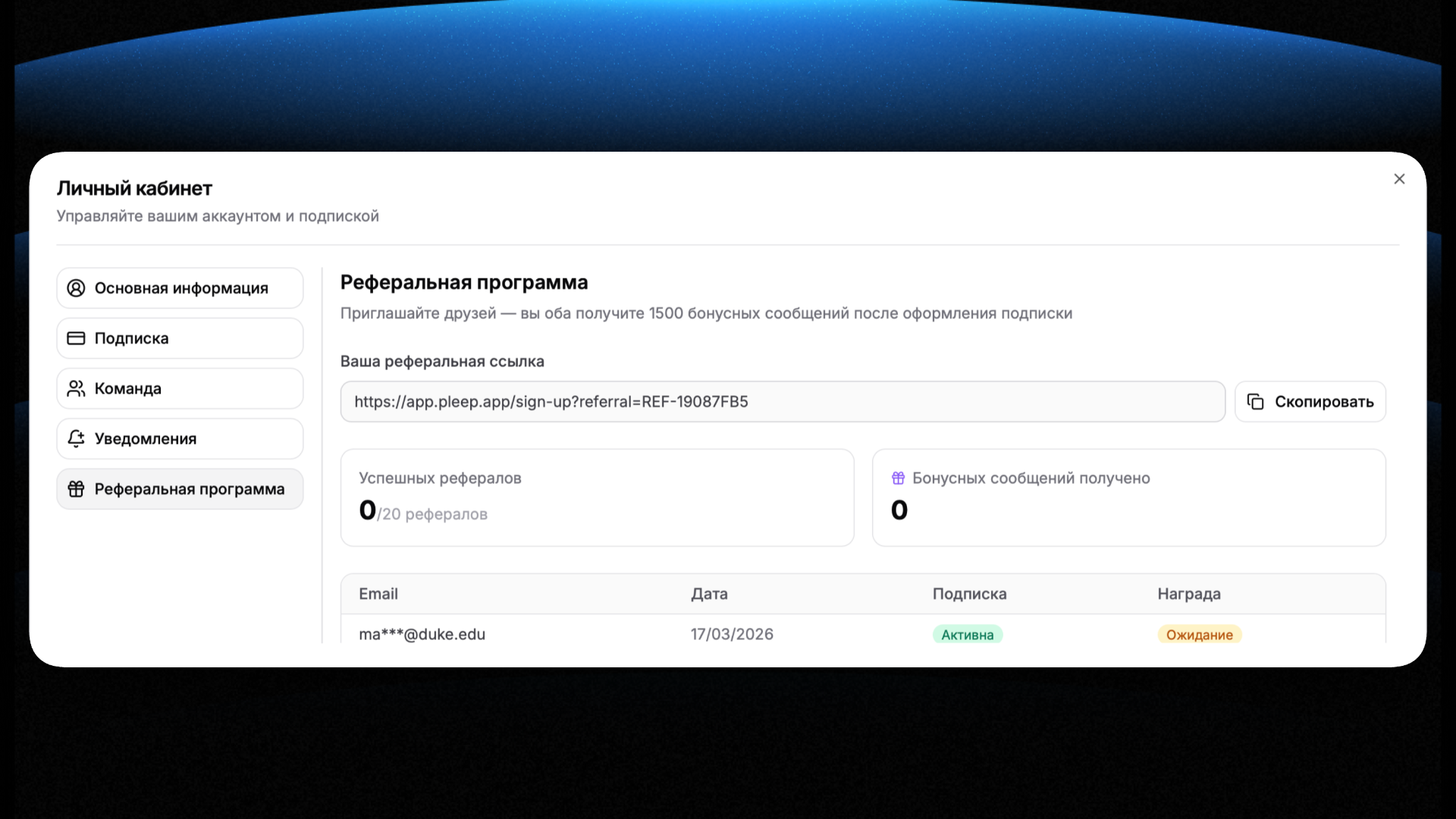Click the user profile icon beside Основная информация

point(76,288)
